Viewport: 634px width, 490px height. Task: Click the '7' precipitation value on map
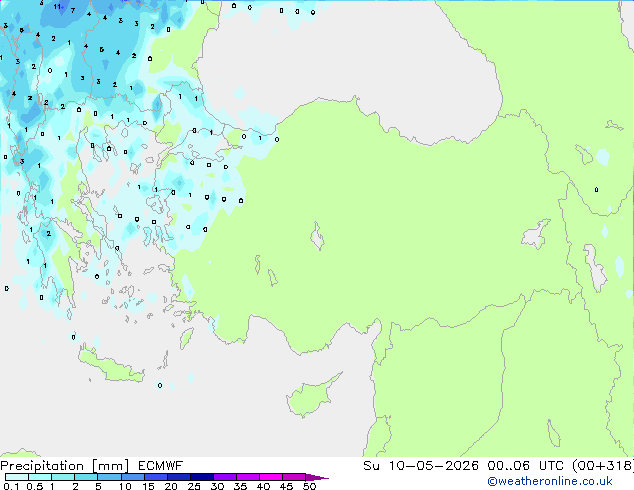(73, 11)
